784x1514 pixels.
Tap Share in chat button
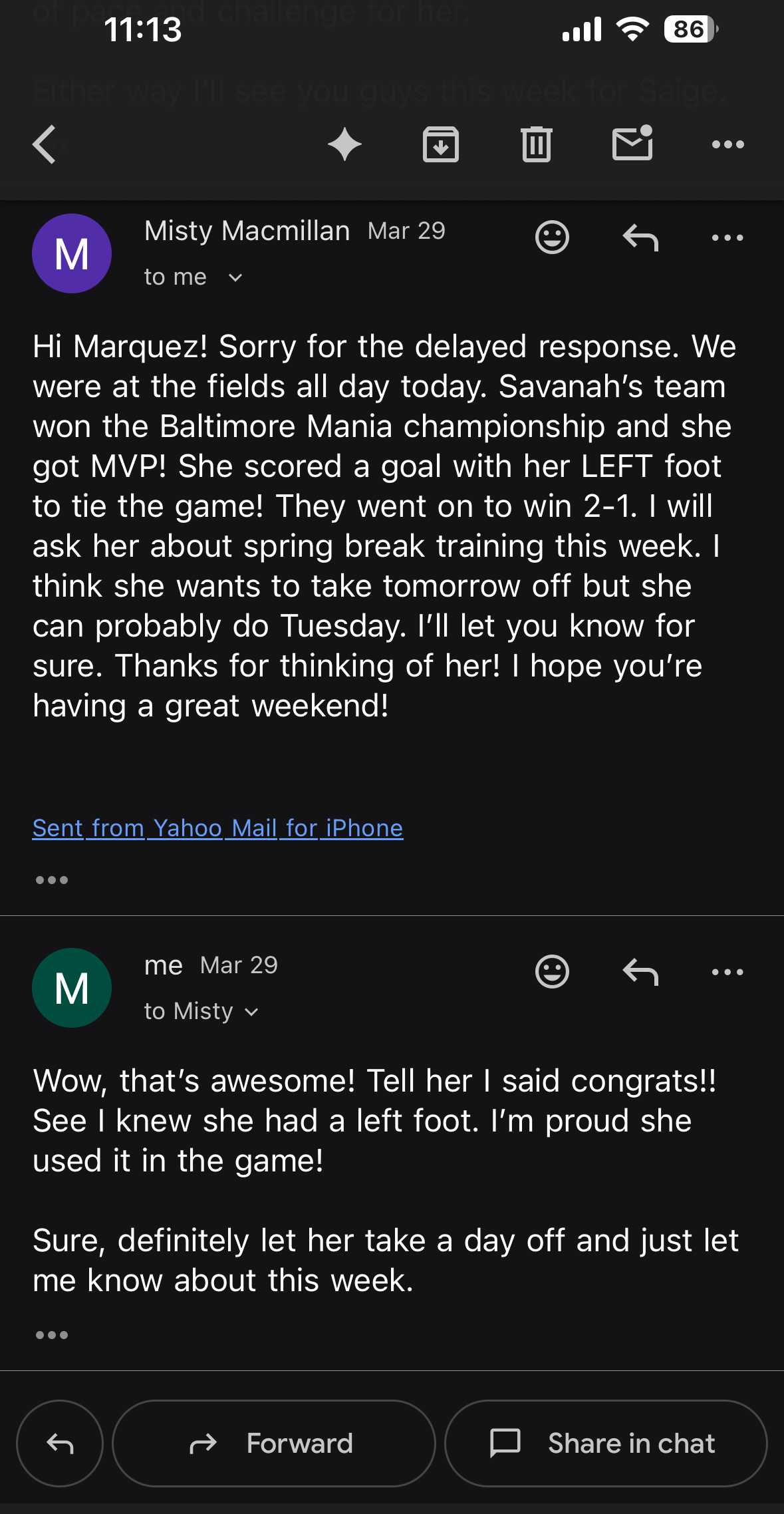(x=606, y=1443)
